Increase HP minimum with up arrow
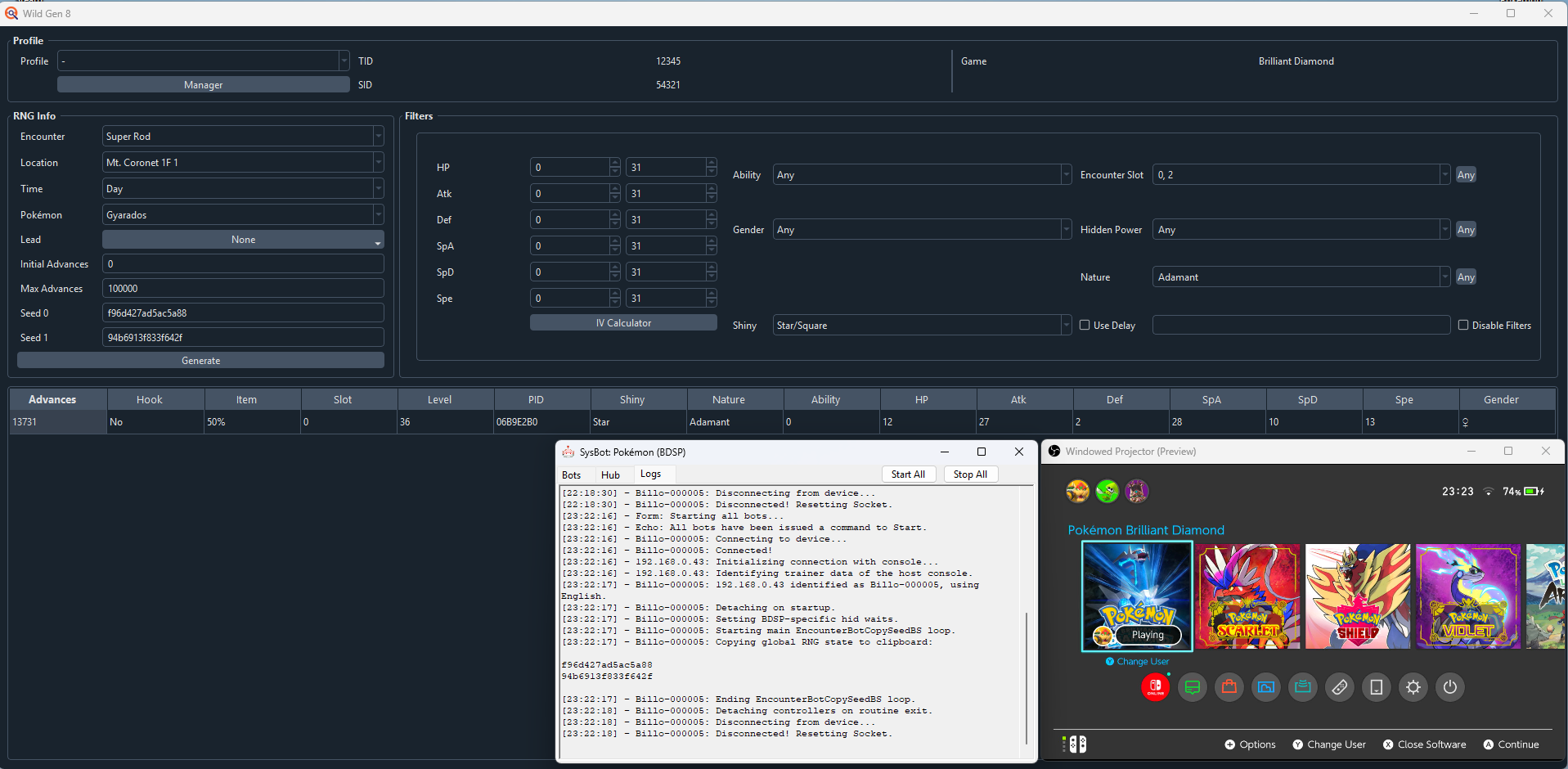The height and width of the screenshot is (769, 1568). point(615,162)
